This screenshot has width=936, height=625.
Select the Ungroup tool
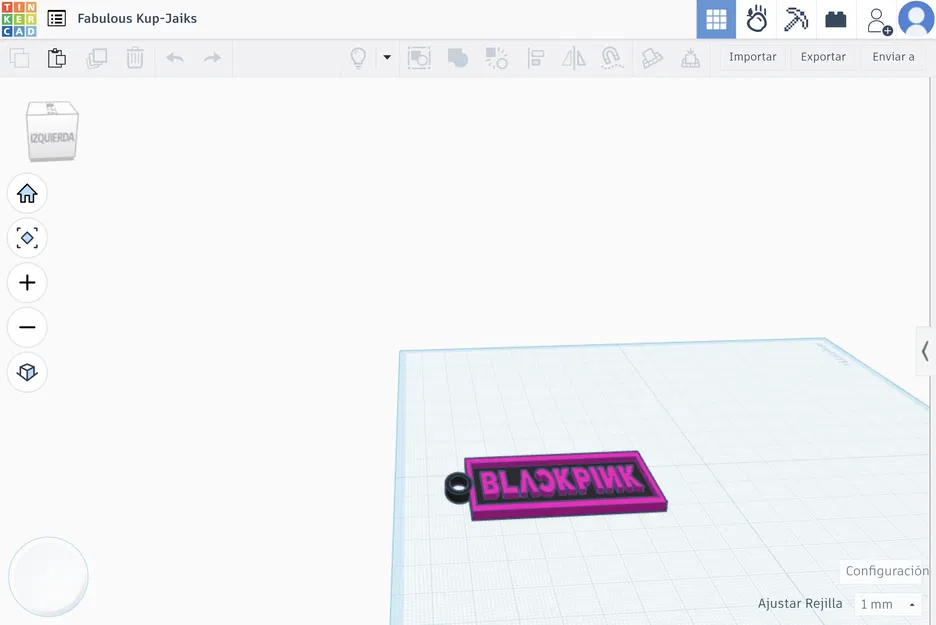point(497,57)
